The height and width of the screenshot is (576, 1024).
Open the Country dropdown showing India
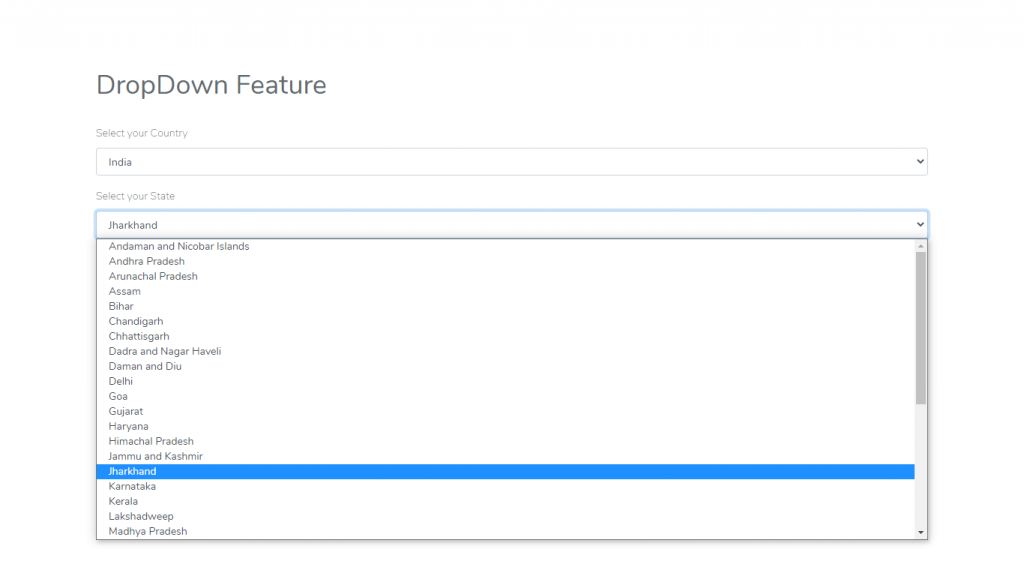tap(511, 162)
